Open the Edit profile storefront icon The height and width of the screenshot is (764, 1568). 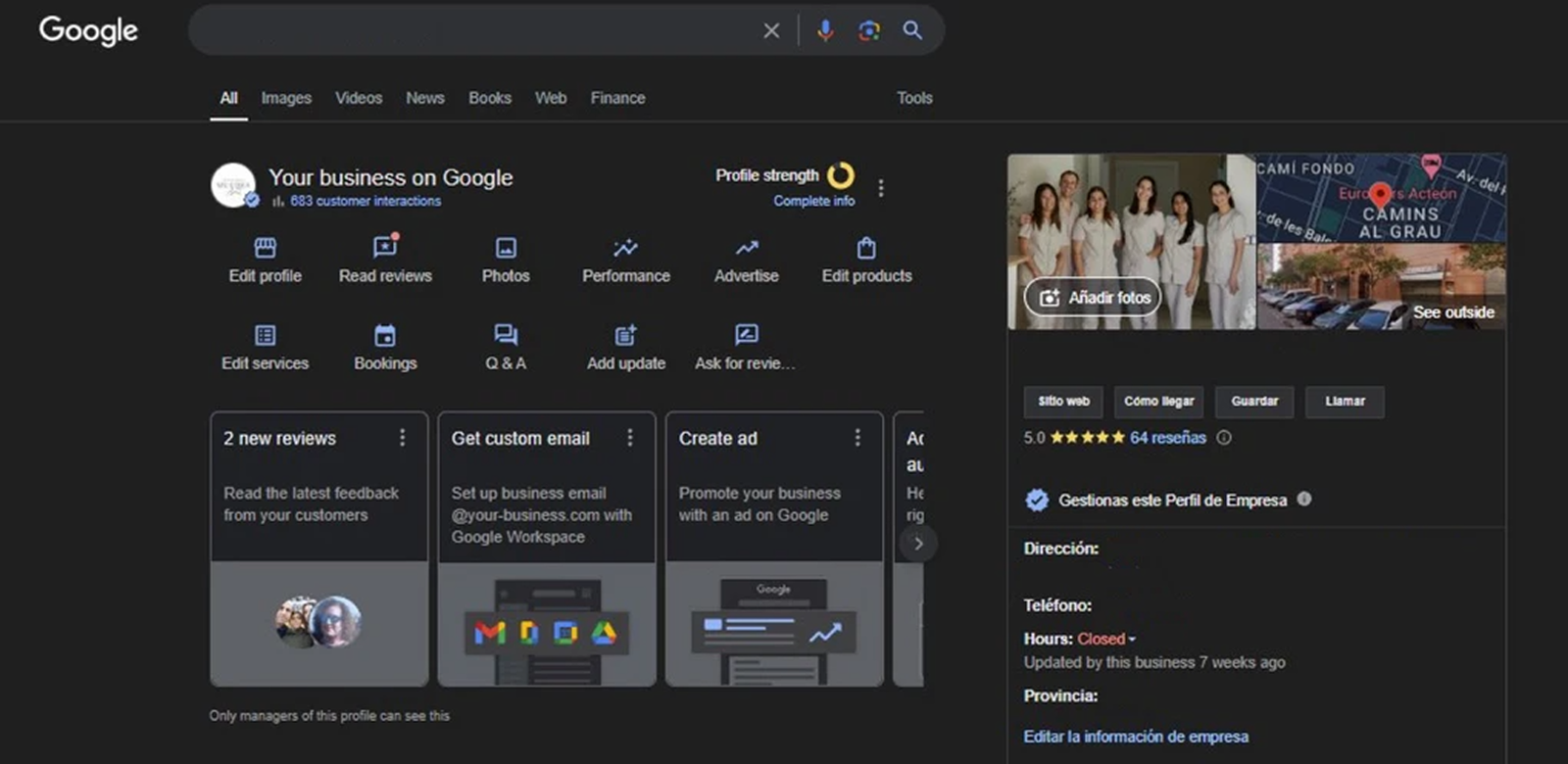[265, 248]
